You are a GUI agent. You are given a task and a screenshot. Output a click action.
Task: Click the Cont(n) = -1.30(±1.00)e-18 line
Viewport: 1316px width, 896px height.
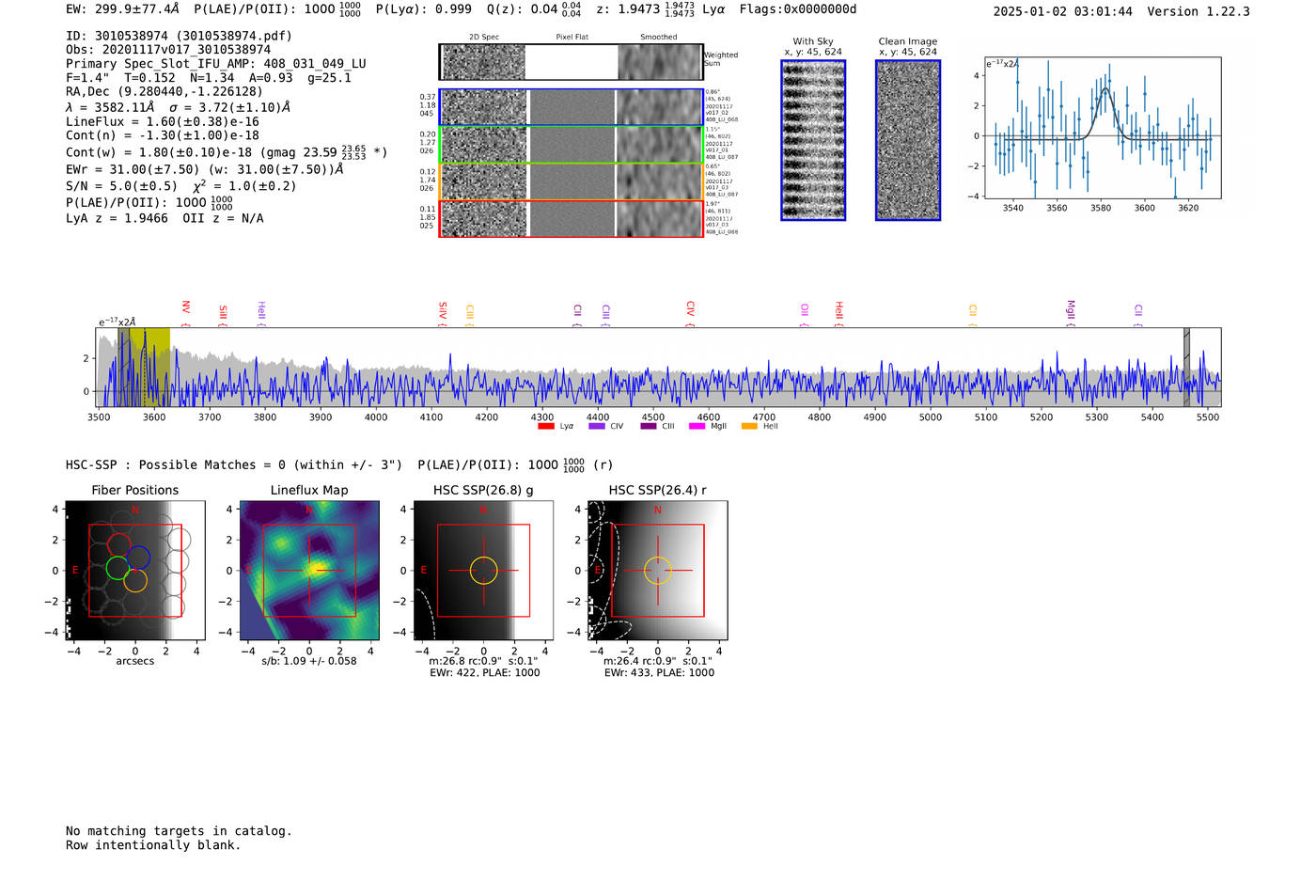pos(163,135)
